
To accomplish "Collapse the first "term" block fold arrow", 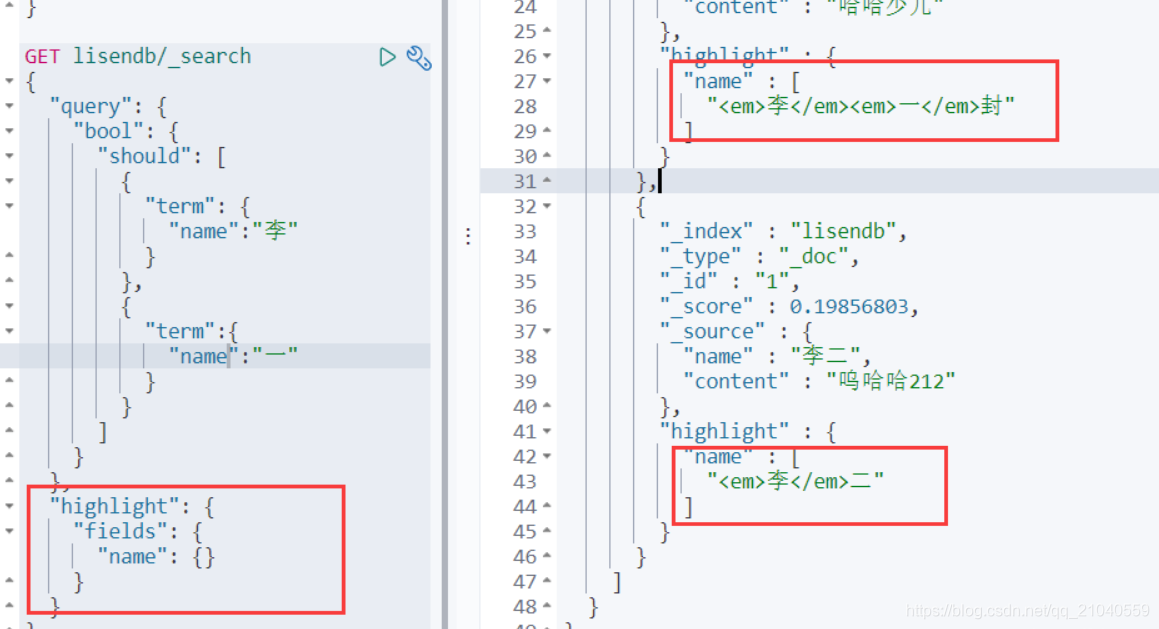I will pyautogui.click(x=9, y=206).
